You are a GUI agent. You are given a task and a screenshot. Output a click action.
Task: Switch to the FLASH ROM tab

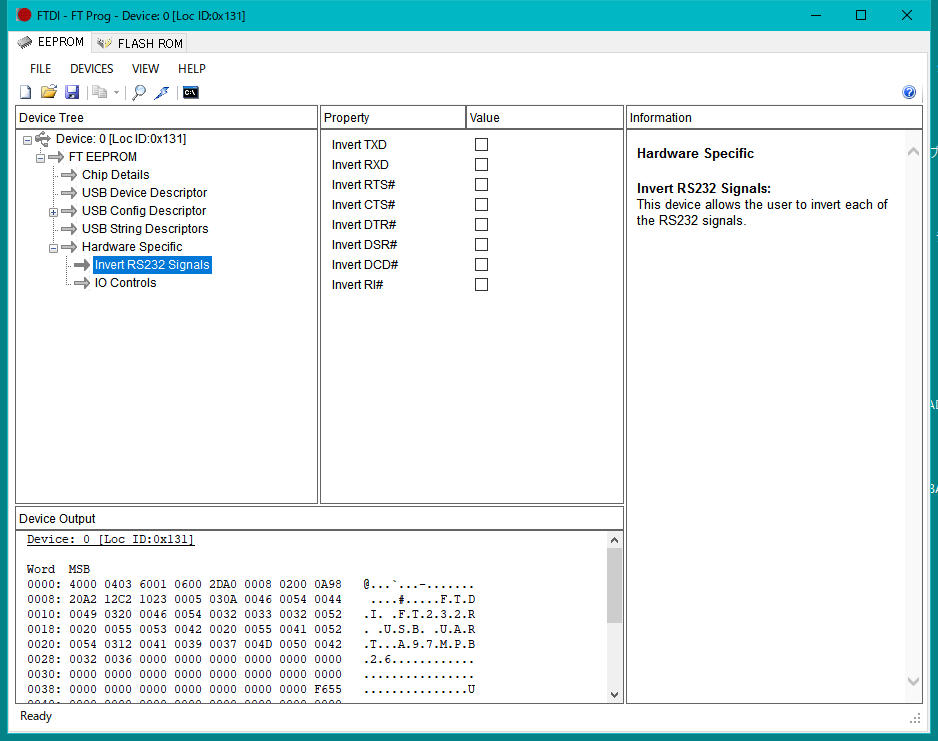point(140,43)
